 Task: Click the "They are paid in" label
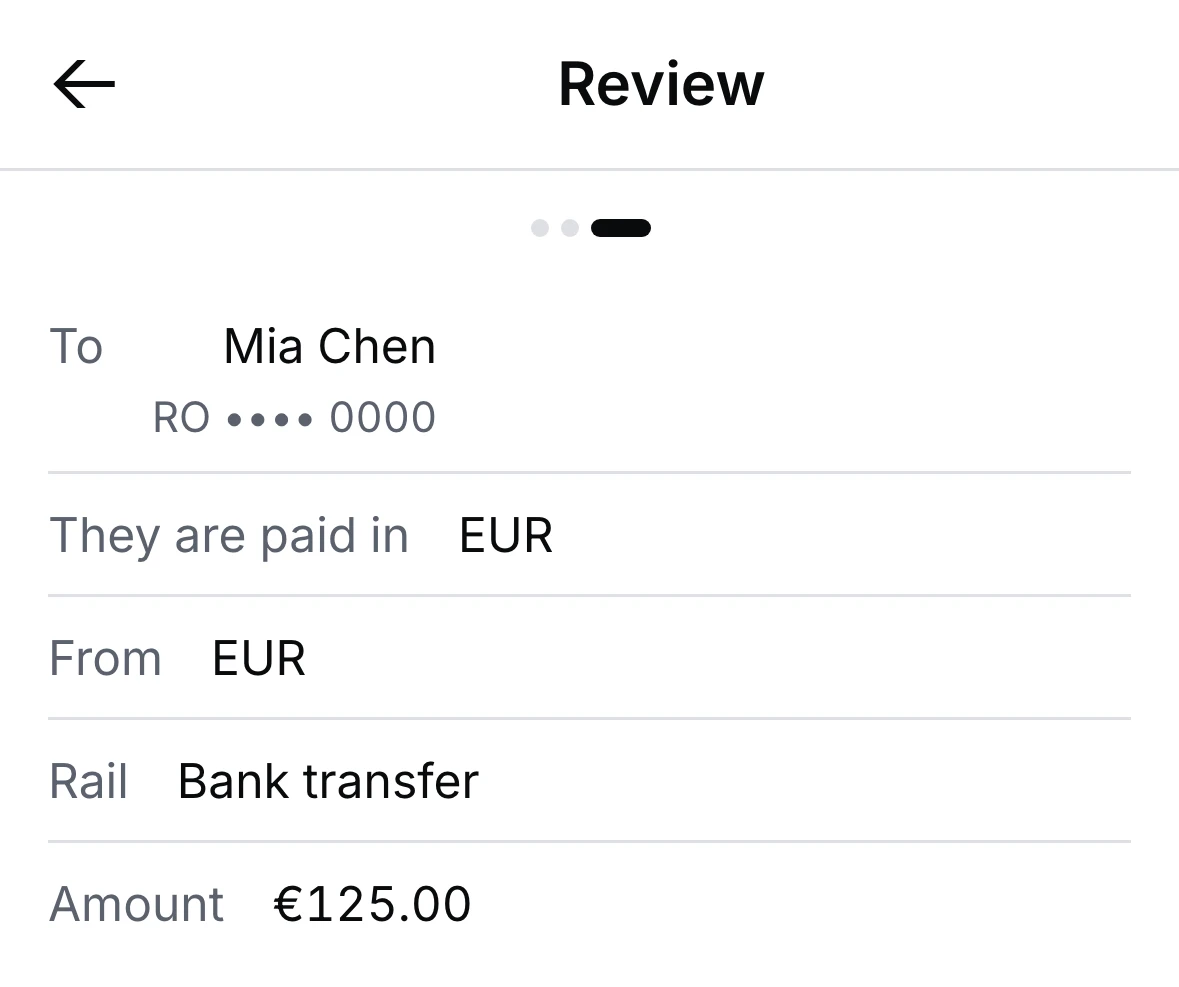click(229, 536)
